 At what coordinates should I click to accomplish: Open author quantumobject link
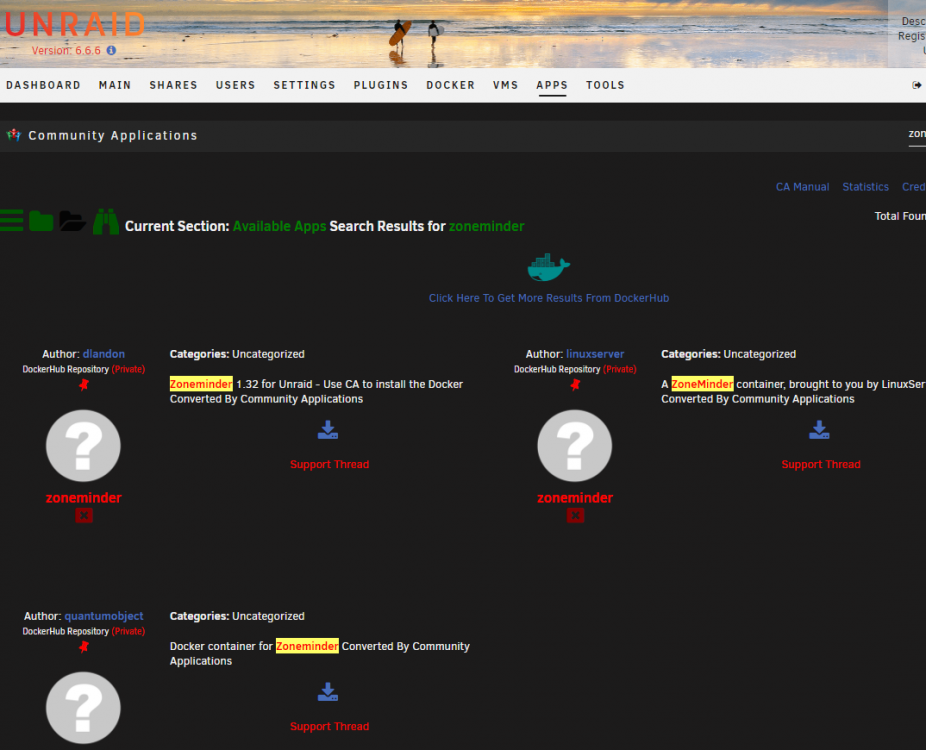(104, 616)
